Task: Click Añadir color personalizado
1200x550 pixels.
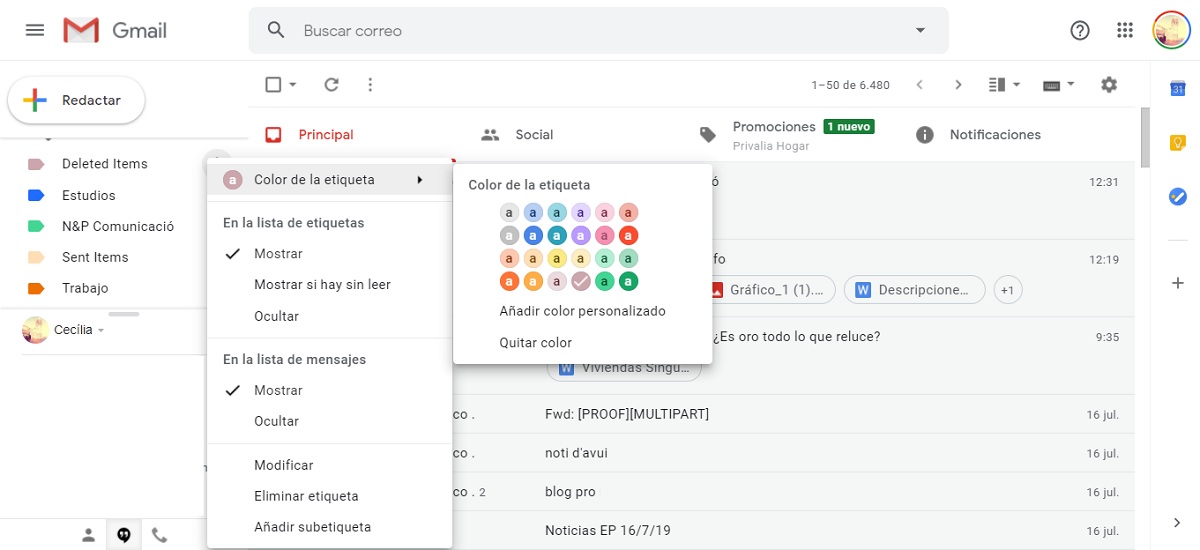Action: pyautogui.click(x=583, y=311)
